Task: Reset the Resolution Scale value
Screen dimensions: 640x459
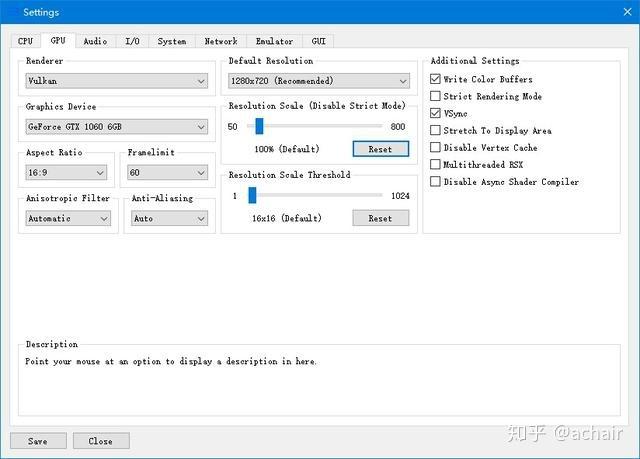Action: pyautogui.click(x=380, y=149)
